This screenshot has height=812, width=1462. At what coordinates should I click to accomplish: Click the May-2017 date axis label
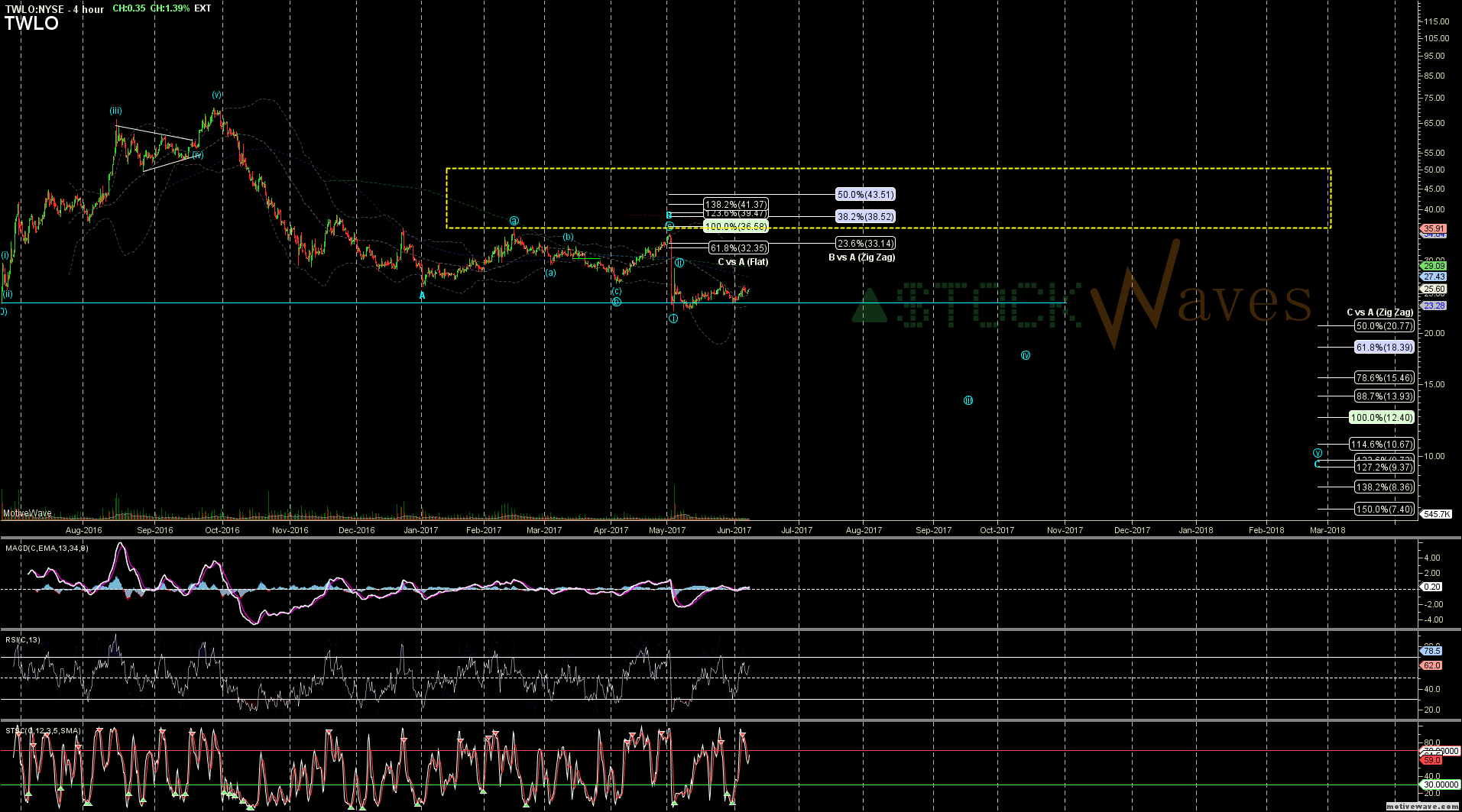pyautogui.click(x=667, y=530)
